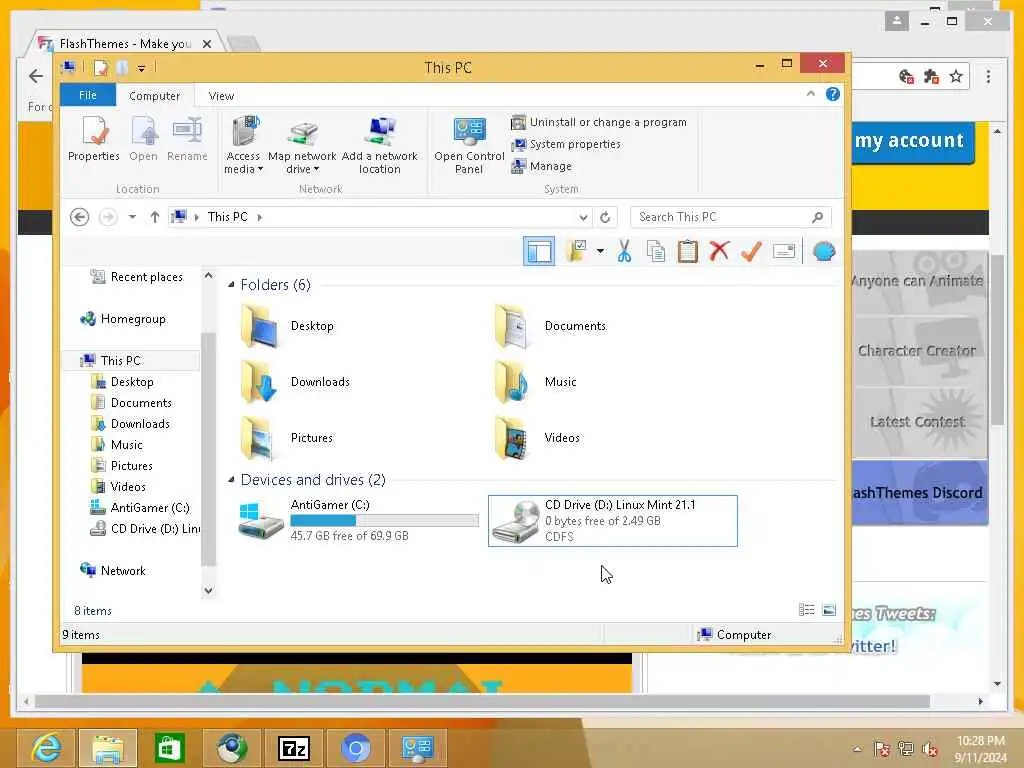Toggle the layout pane toolbar button
This screenshot has width=1024, height=768.
(539, 251)
